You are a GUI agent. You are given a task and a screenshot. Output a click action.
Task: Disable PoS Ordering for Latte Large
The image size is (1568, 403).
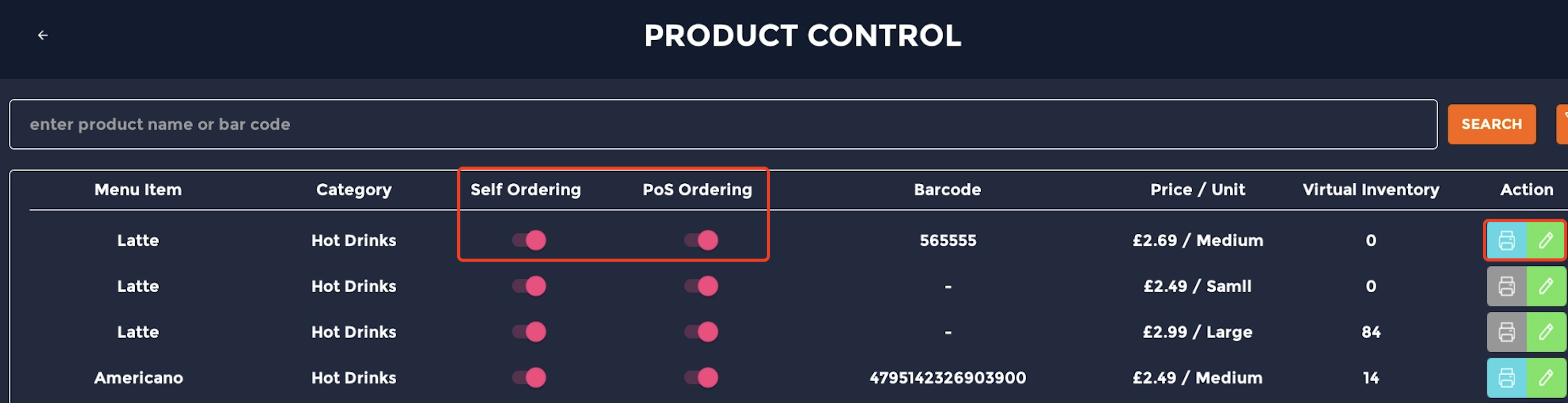coord(701,333)
